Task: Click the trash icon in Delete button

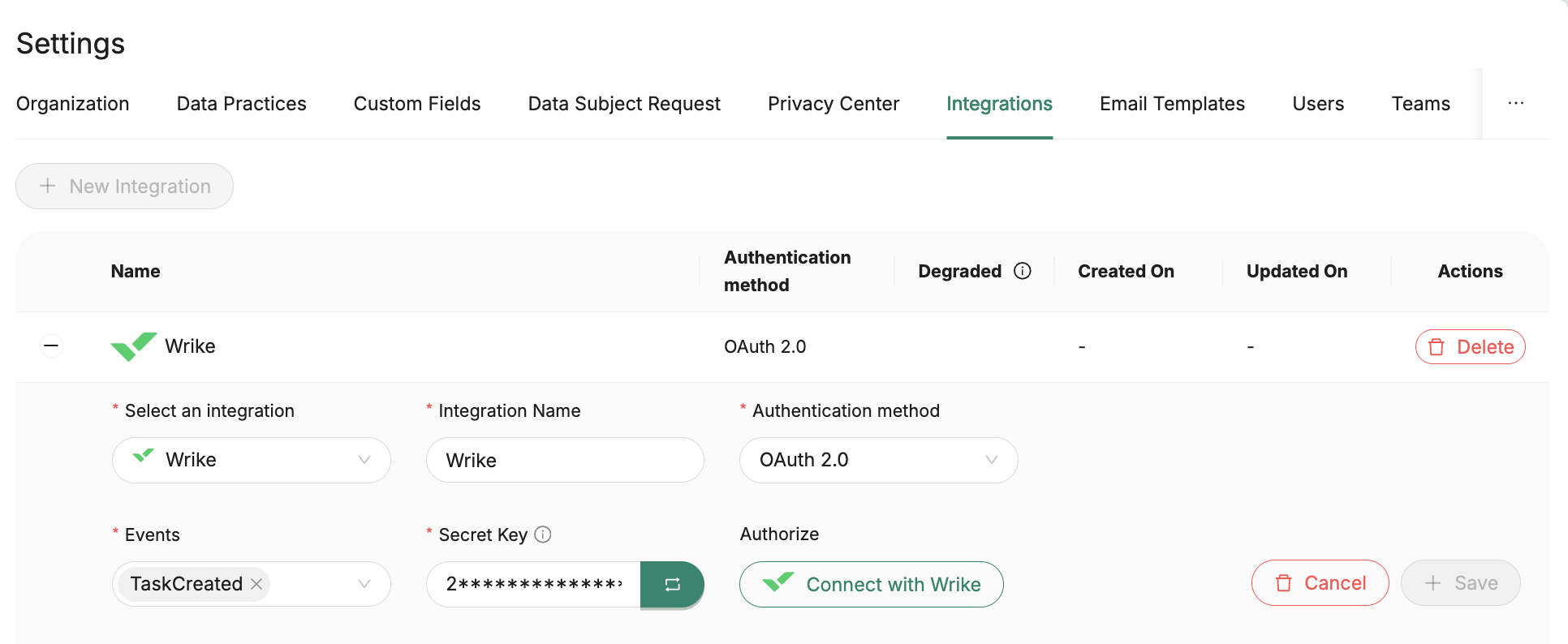Action: tap(1436, 347)
